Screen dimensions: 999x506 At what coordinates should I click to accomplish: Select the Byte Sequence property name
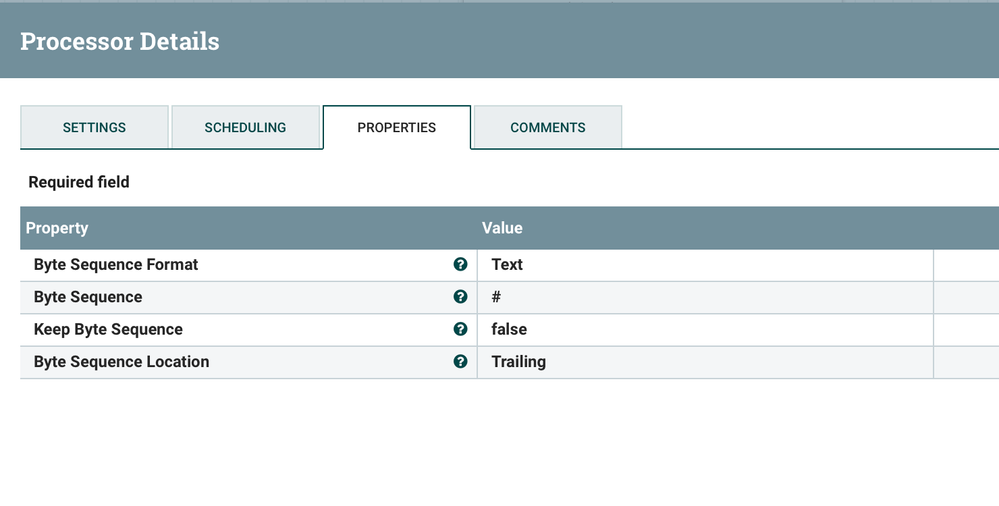88,297
